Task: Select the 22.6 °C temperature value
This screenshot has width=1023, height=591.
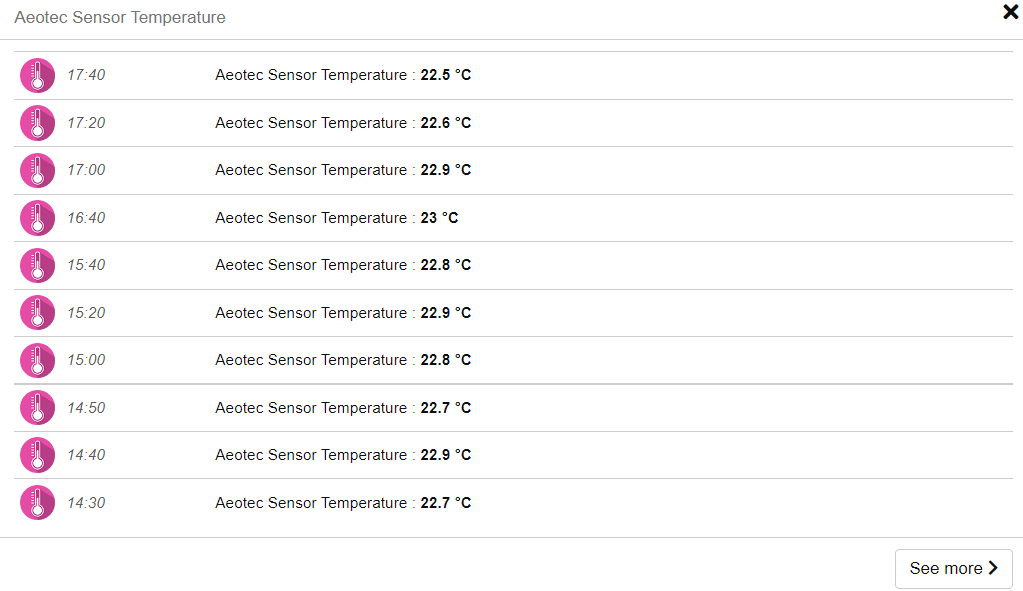Action: click(445, 123)
